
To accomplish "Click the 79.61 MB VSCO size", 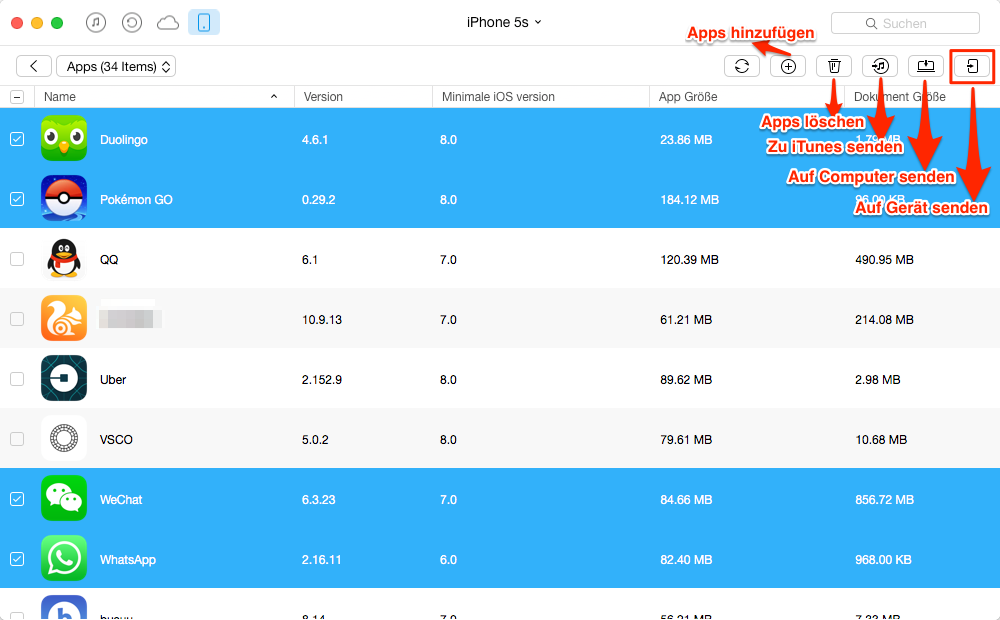I will (x=686, y=439).
